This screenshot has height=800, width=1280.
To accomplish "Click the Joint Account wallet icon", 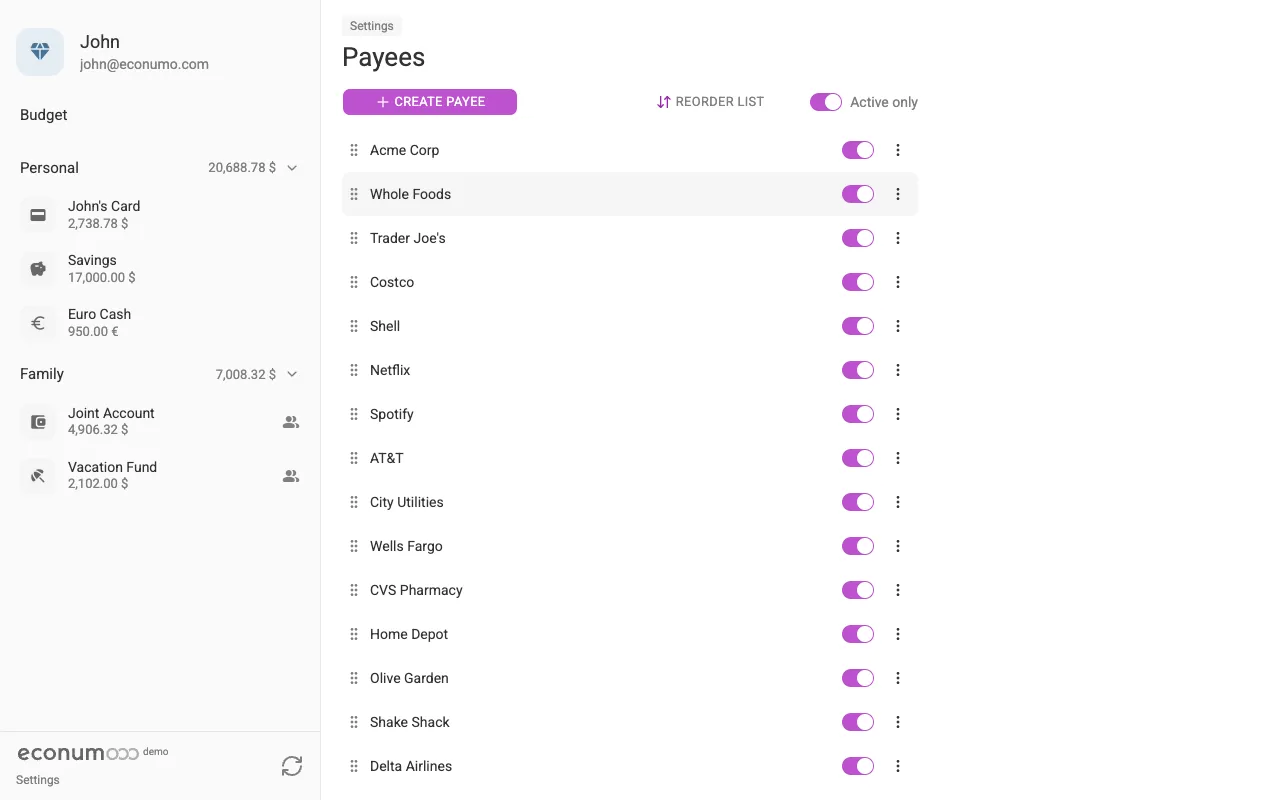I will 38,422.
